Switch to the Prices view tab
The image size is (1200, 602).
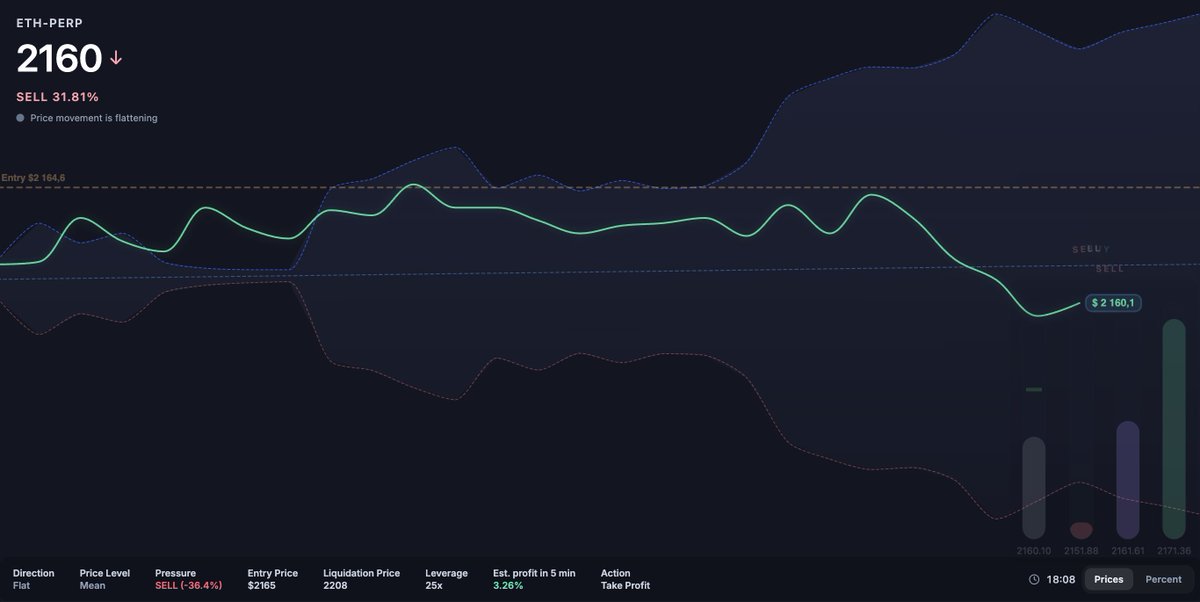click(1108, 579)
